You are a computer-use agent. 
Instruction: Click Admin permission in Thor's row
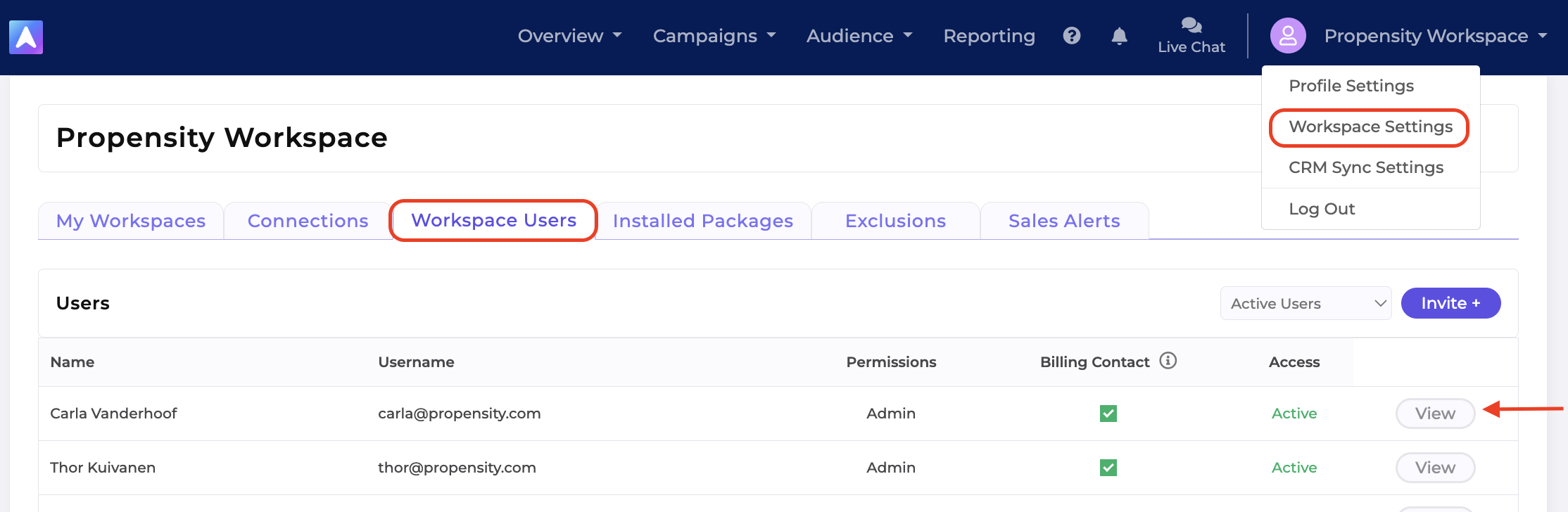(891, 468)
